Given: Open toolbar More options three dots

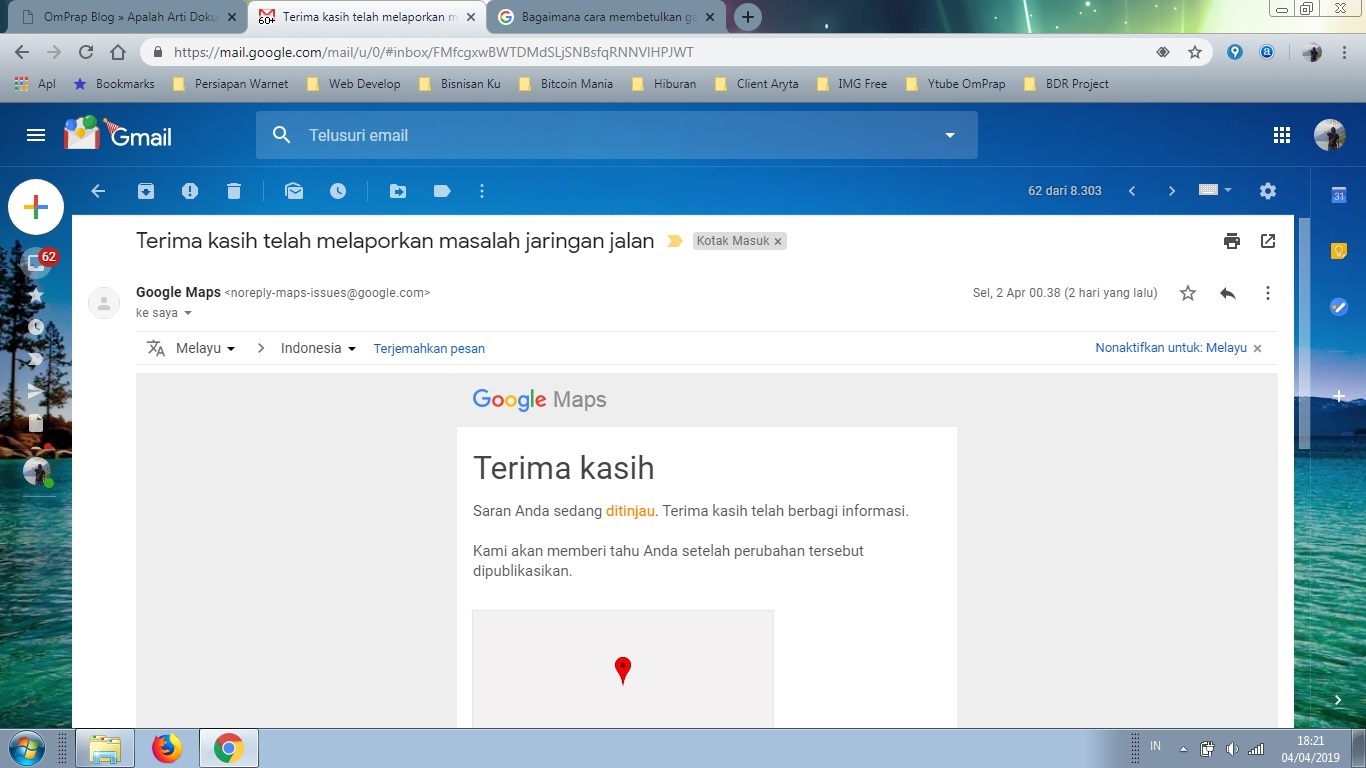Looking at the screenshot, I should coord(482,191).
